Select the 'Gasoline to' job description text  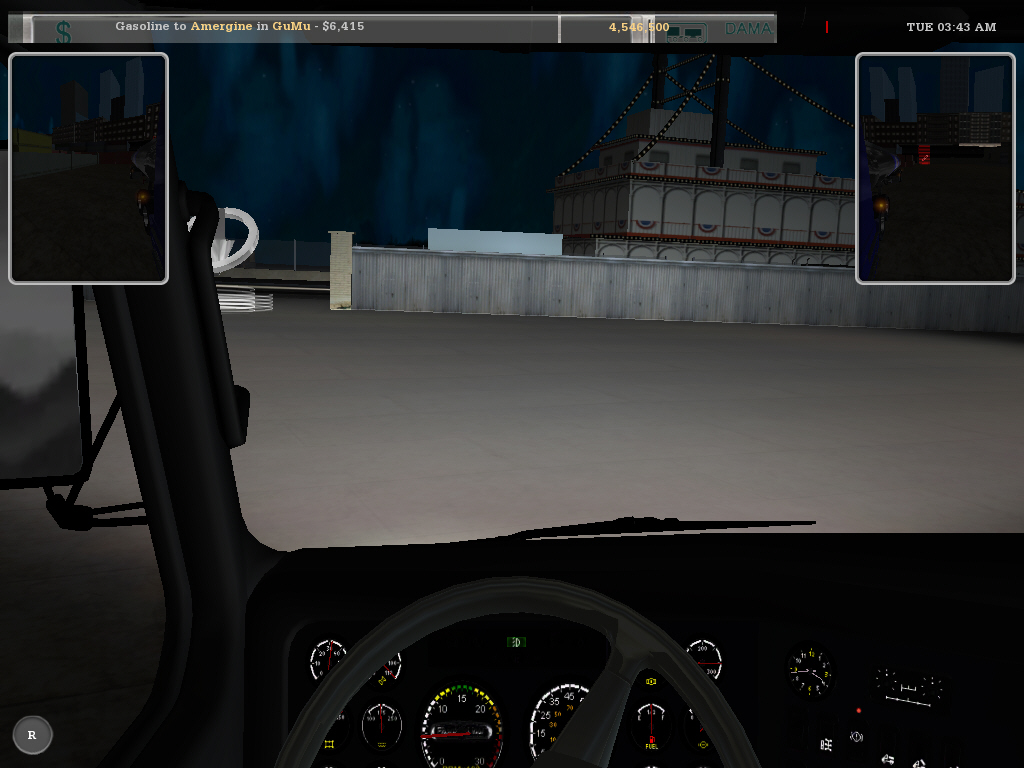[x=151, y=26]
